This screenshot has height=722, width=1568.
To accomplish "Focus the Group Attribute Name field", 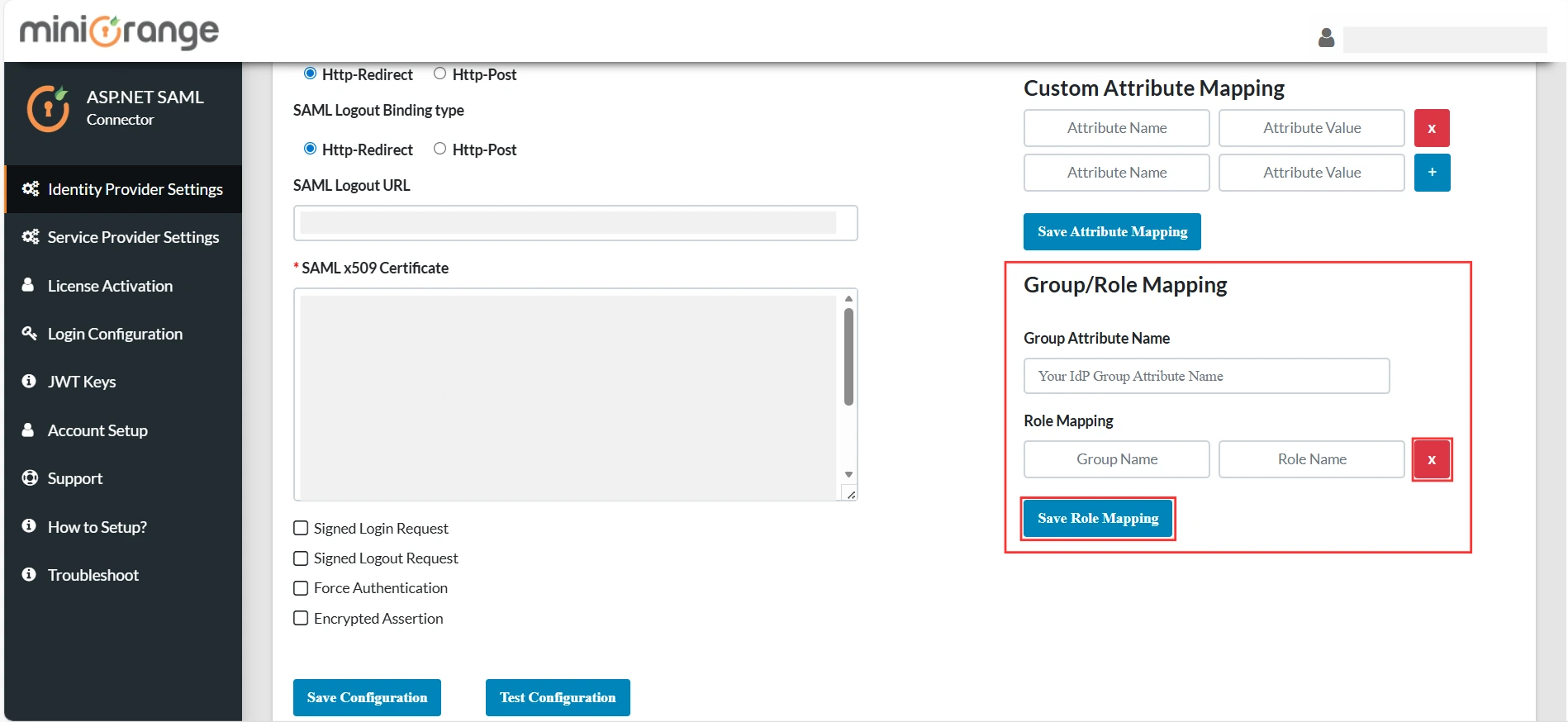I will point(1206,376).
